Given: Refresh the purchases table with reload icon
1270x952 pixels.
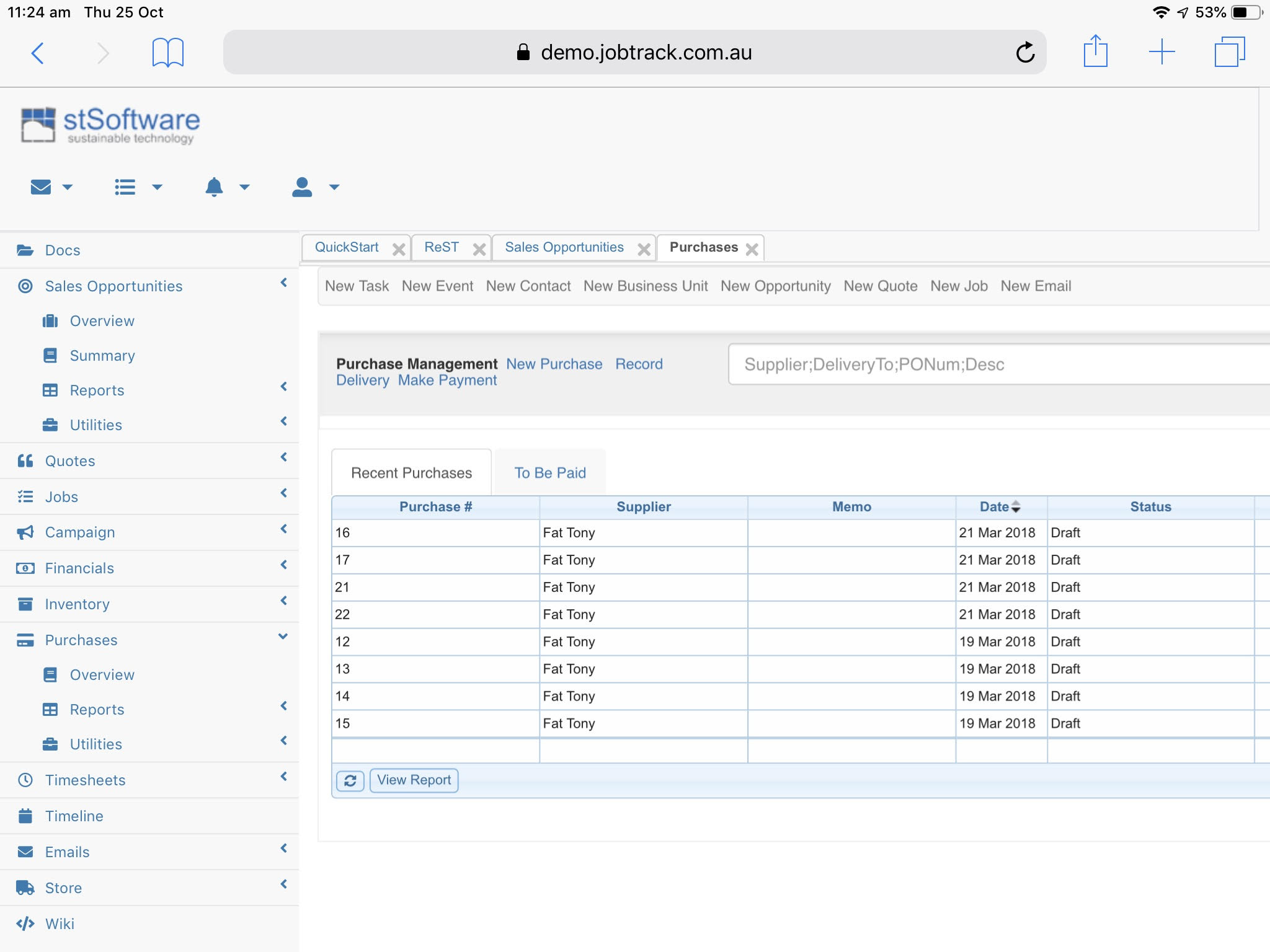Looking at the screenshot, I should (350, 780).
